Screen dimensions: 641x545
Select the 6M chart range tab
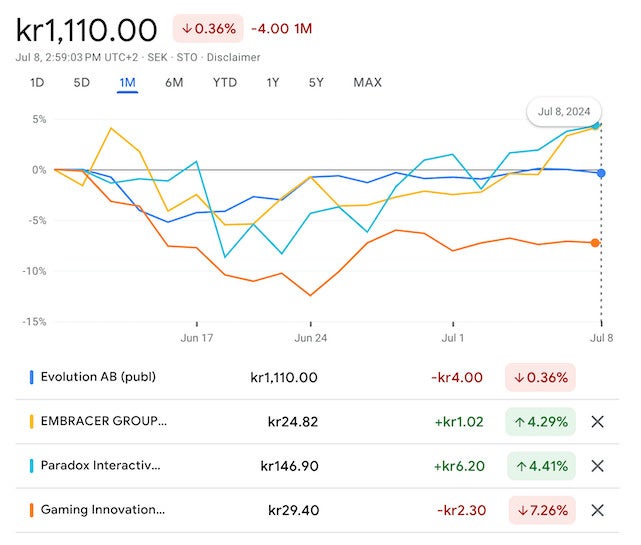tap(174, 82)
